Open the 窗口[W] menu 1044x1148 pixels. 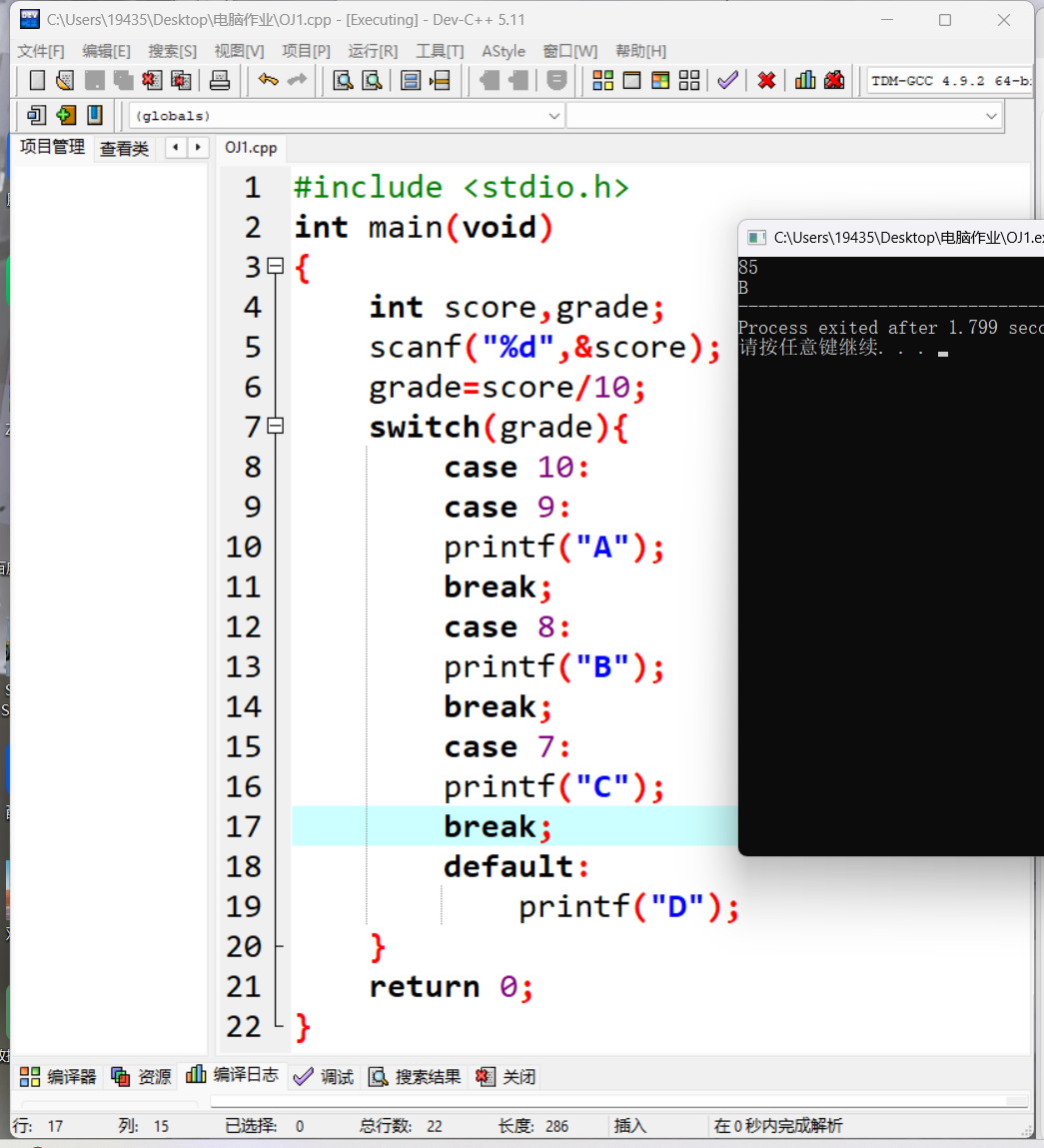pyautogui.click(x=570, y=51)
